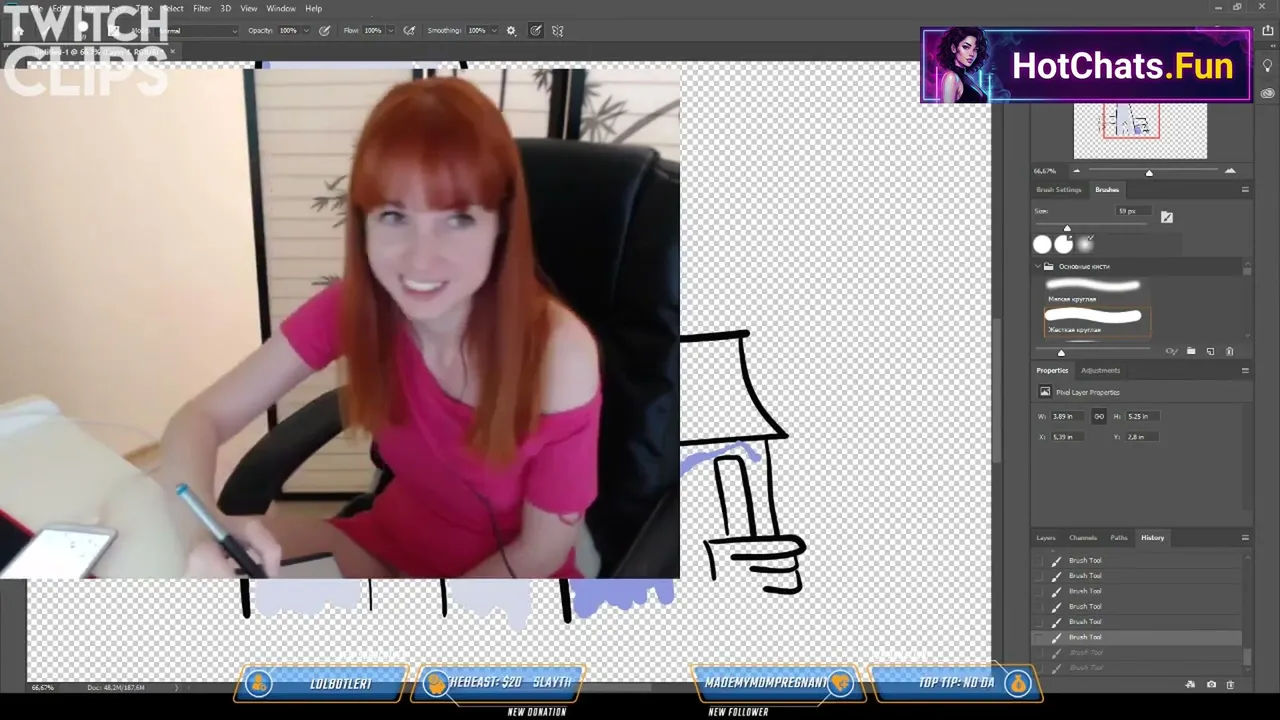Open status bar document info arrow
Viewport: 1280px width, 720px height.
[177, 688]
